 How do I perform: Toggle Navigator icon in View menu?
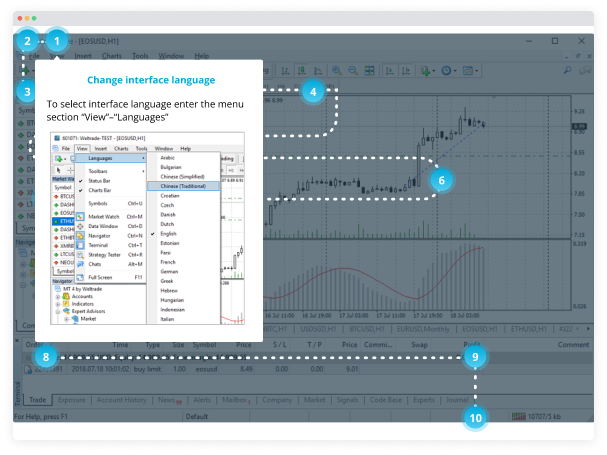pyautogui.click(x=80, y=235)
